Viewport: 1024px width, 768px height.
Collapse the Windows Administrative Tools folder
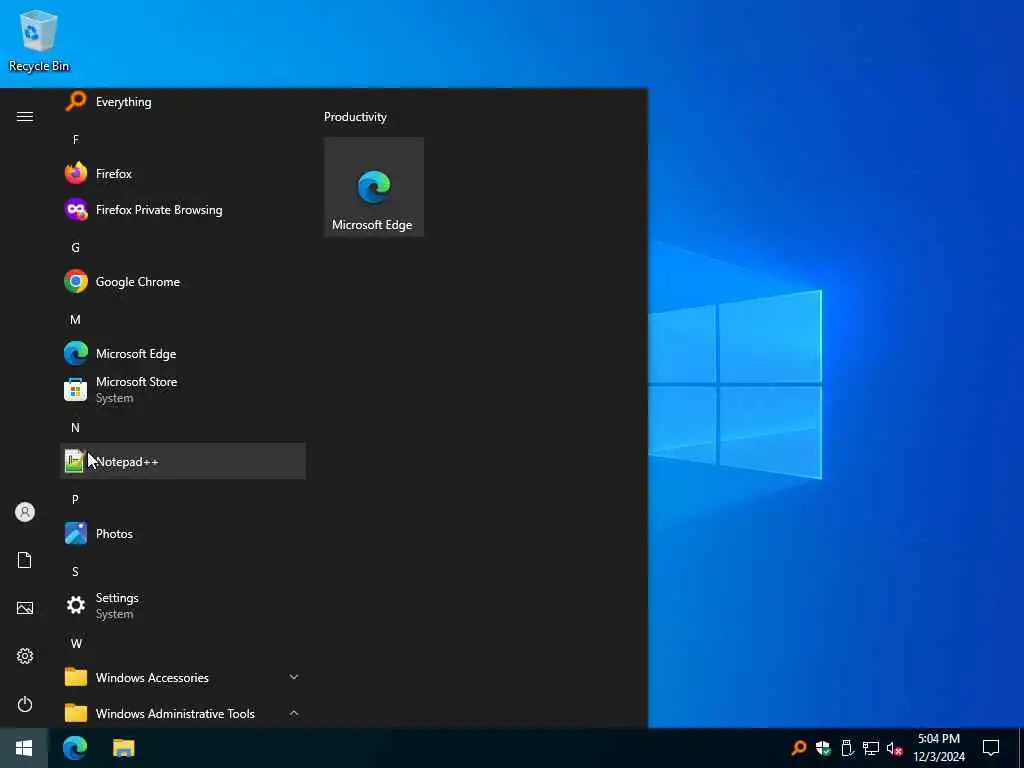(182, 713)
